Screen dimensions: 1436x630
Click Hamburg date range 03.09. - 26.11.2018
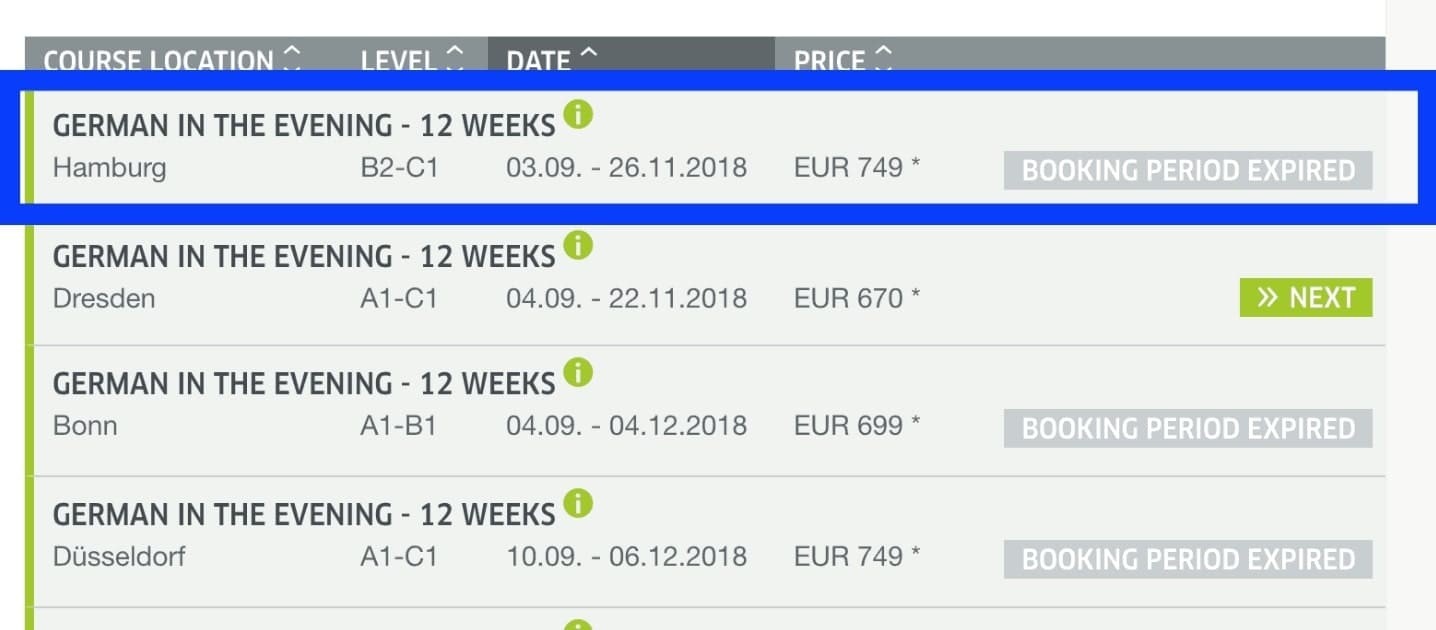pyautogui.click(x=626, y=167)
